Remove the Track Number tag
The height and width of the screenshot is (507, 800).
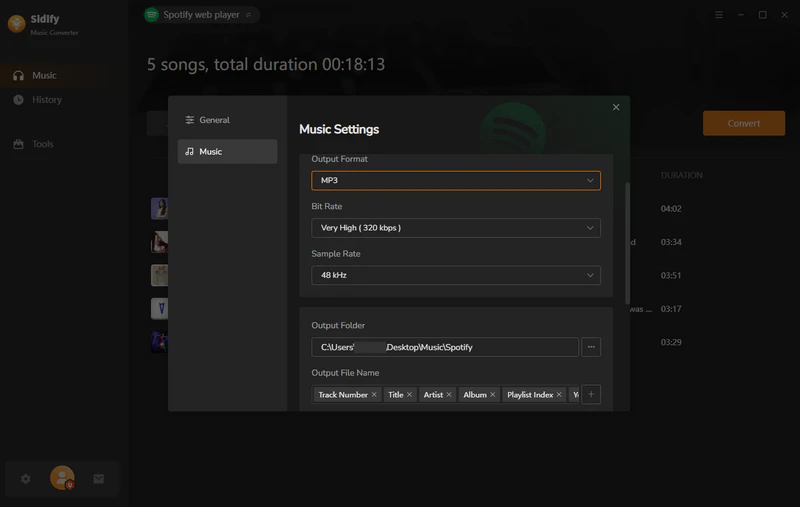click(374, 395)
